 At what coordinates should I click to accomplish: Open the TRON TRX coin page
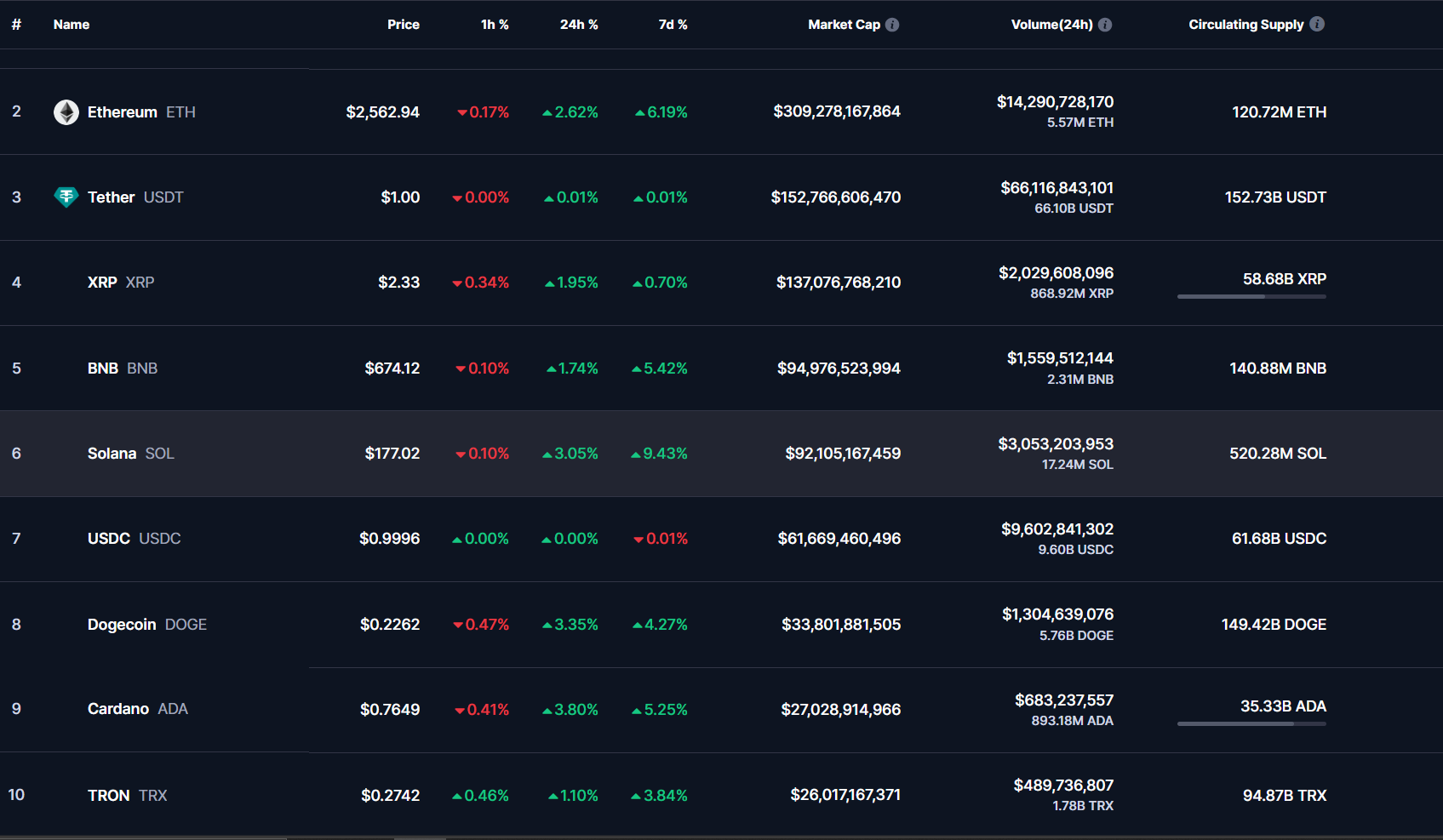pos(128,796)
